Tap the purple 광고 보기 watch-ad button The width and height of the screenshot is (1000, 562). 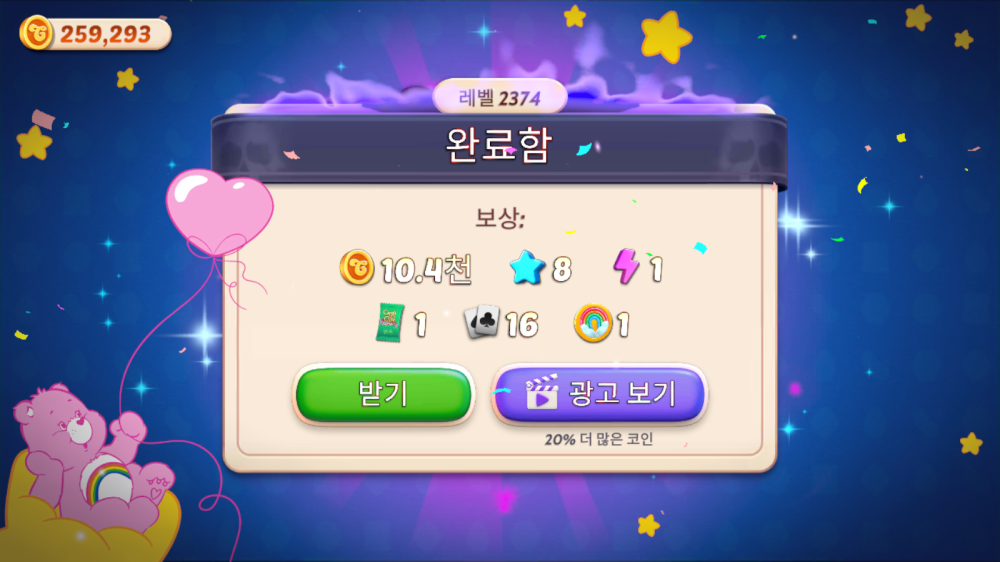tap(599, 394)
